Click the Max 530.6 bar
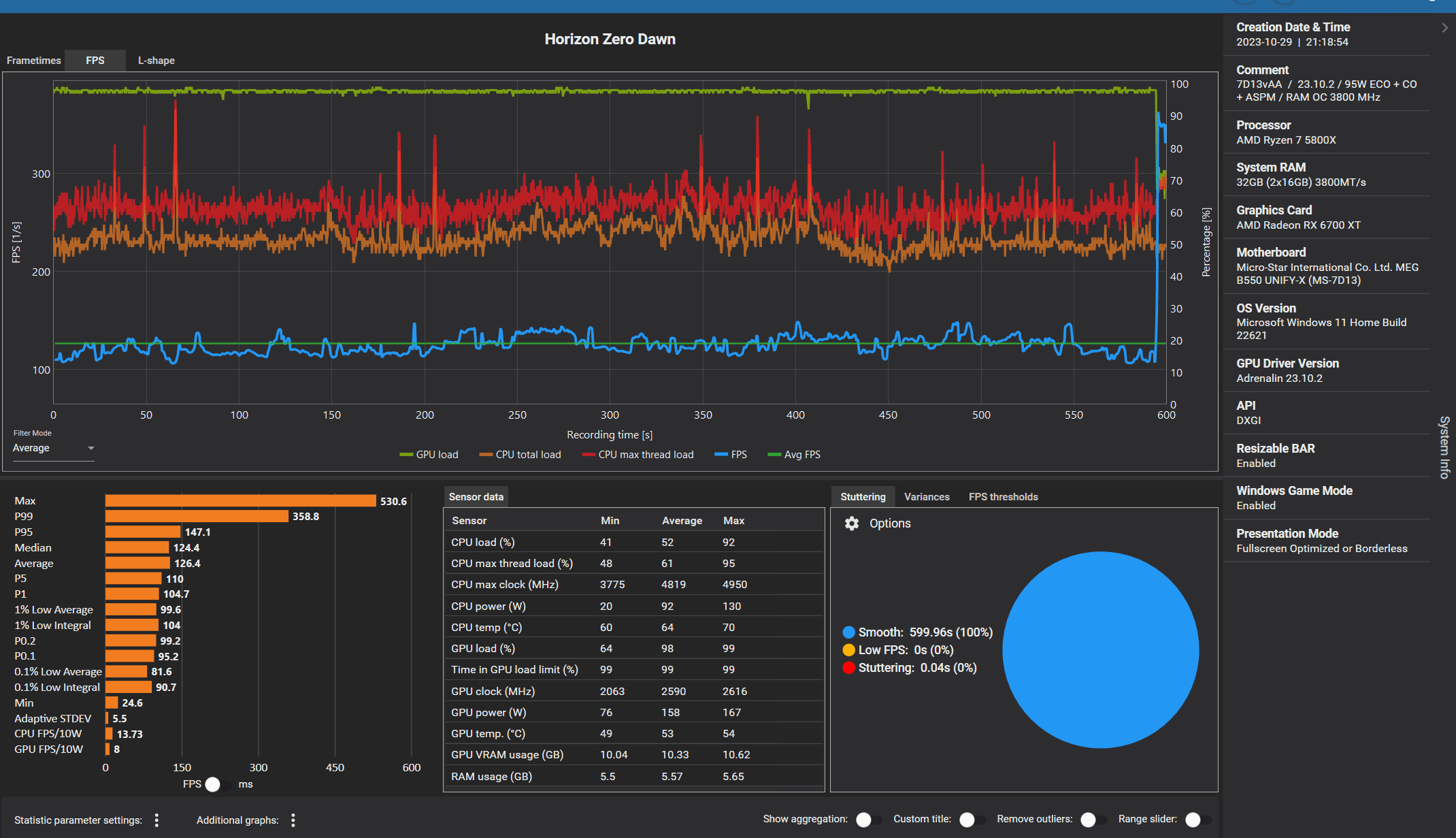Viewport: 1456px width, 838px height. click(x=241, y=501)
